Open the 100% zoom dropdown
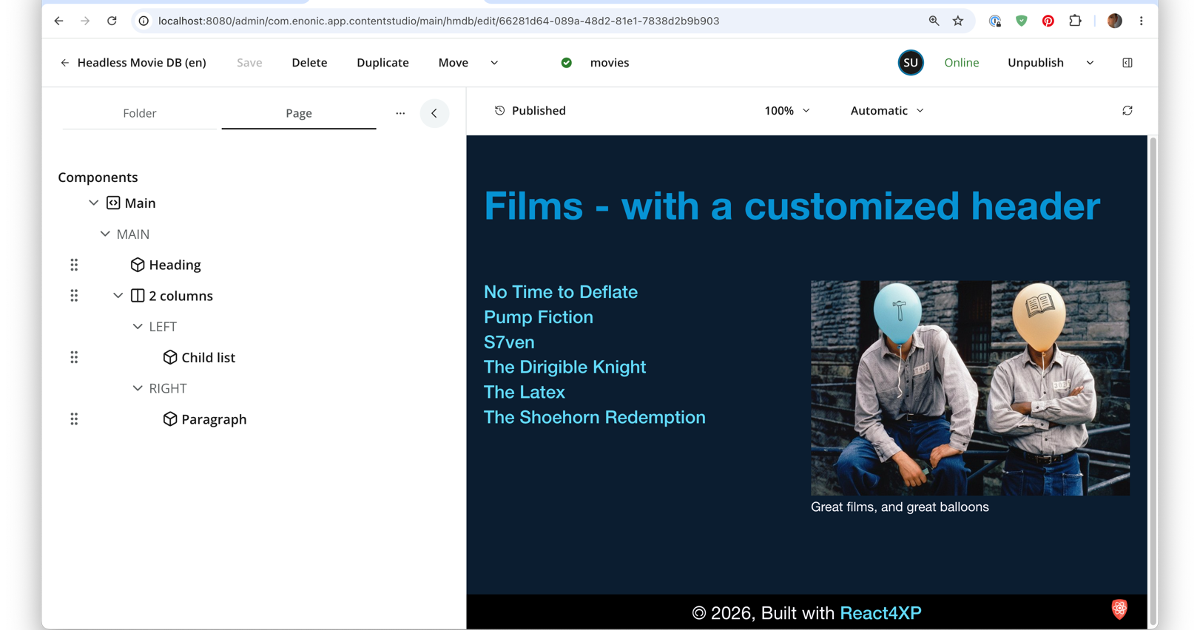This screenshot has height=630, width=1200. coord(787,111)
